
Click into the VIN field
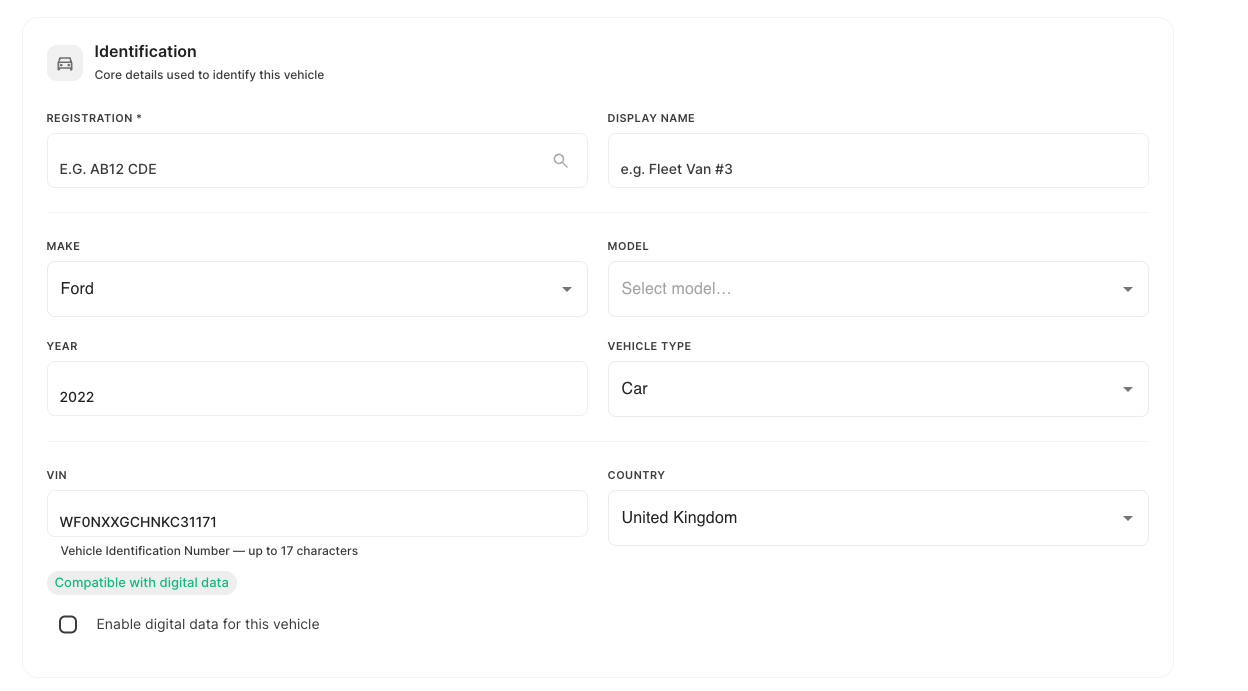coord(317,514)
